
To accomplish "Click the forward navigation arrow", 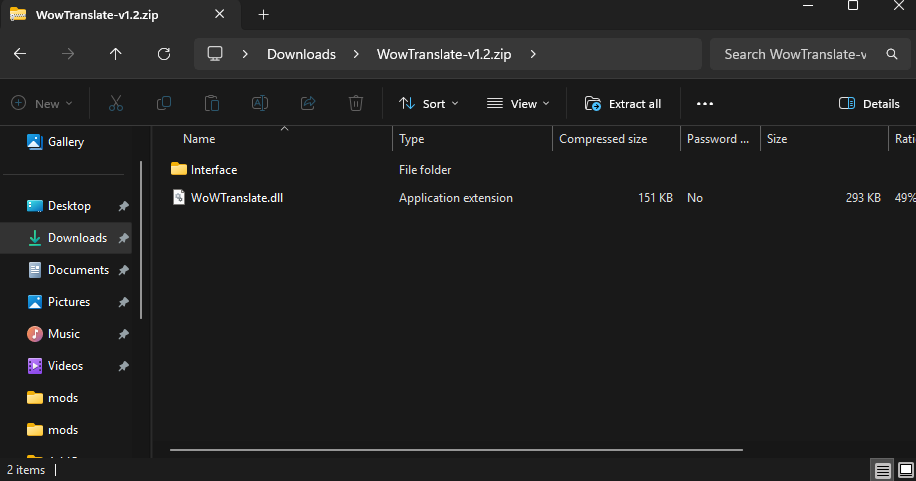I will point(68,54).
